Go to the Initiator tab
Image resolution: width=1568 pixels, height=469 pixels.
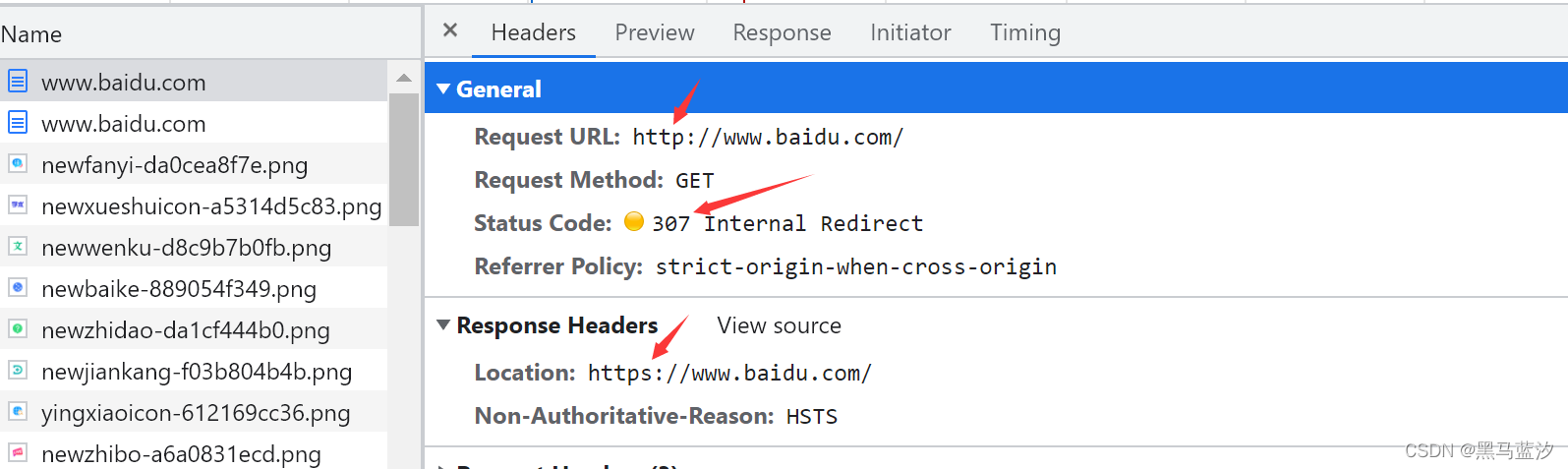[x=910, y=32]
